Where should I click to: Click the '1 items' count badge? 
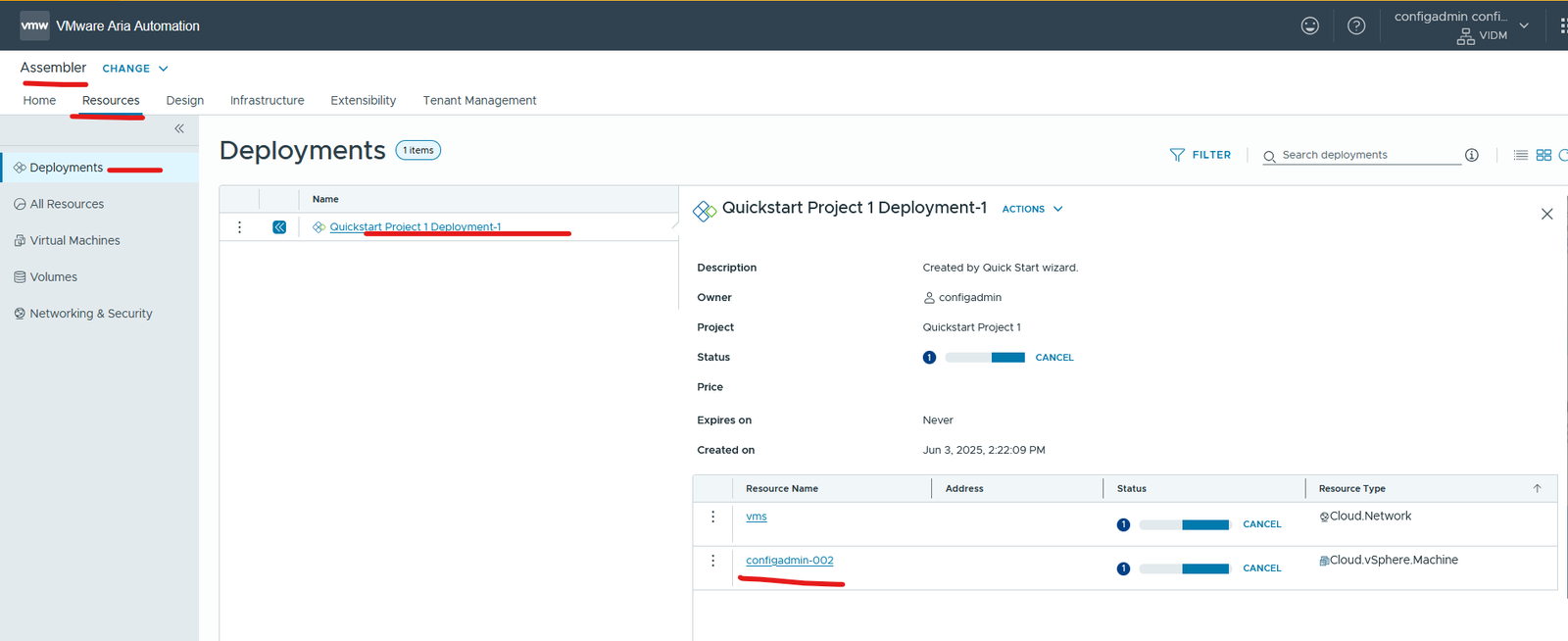pos(418,150)
